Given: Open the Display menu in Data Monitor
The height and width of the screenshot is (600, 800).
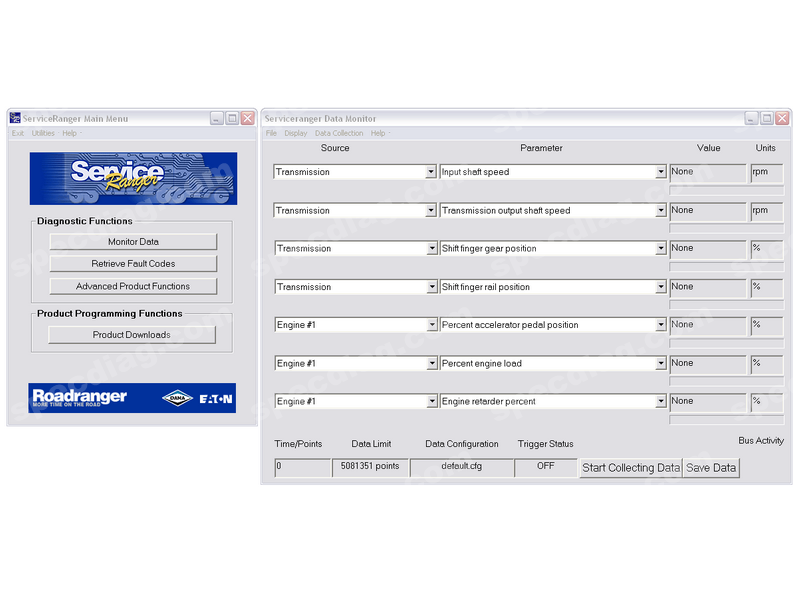Looking at the screenshot, I should 295,133.
